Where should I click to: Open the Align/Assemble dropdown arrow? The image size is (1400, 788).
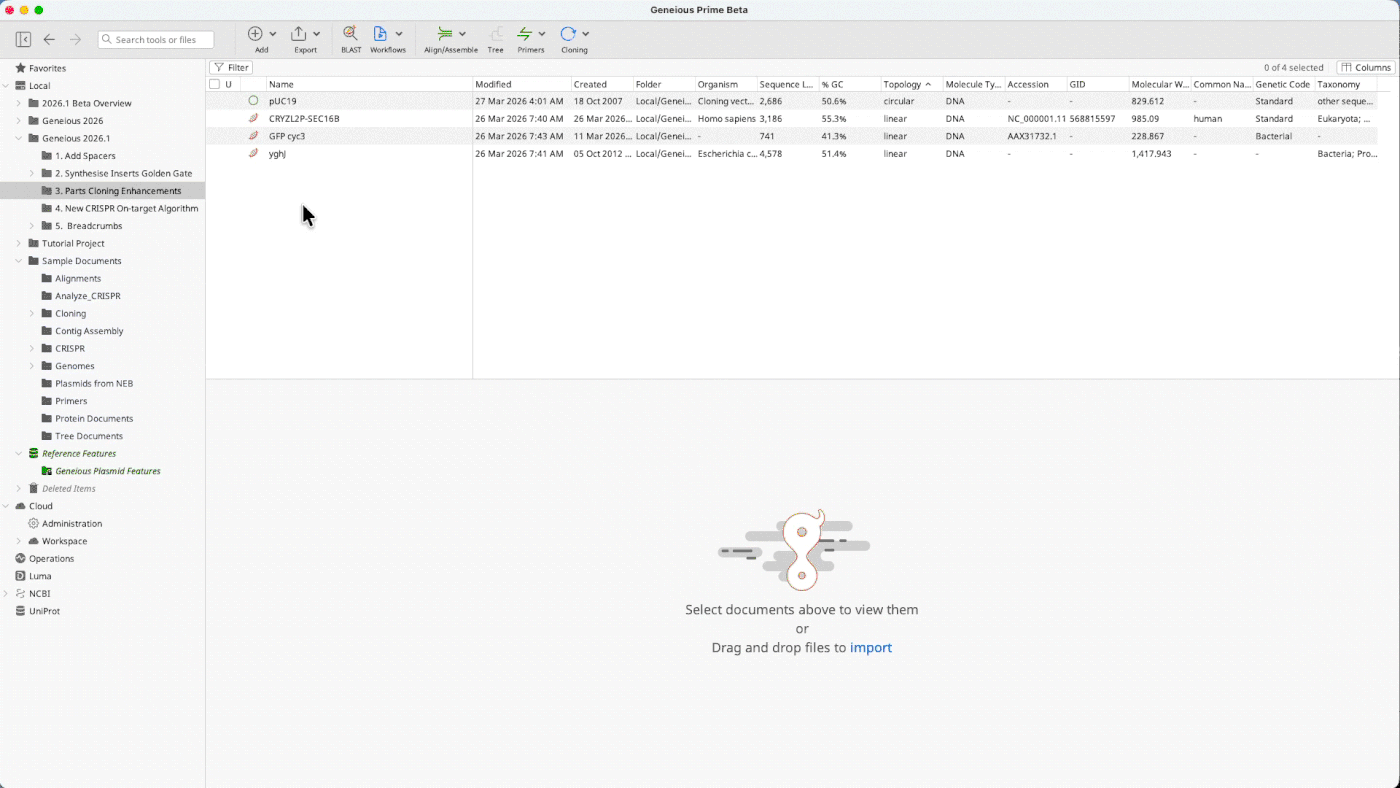coord(462,34)
